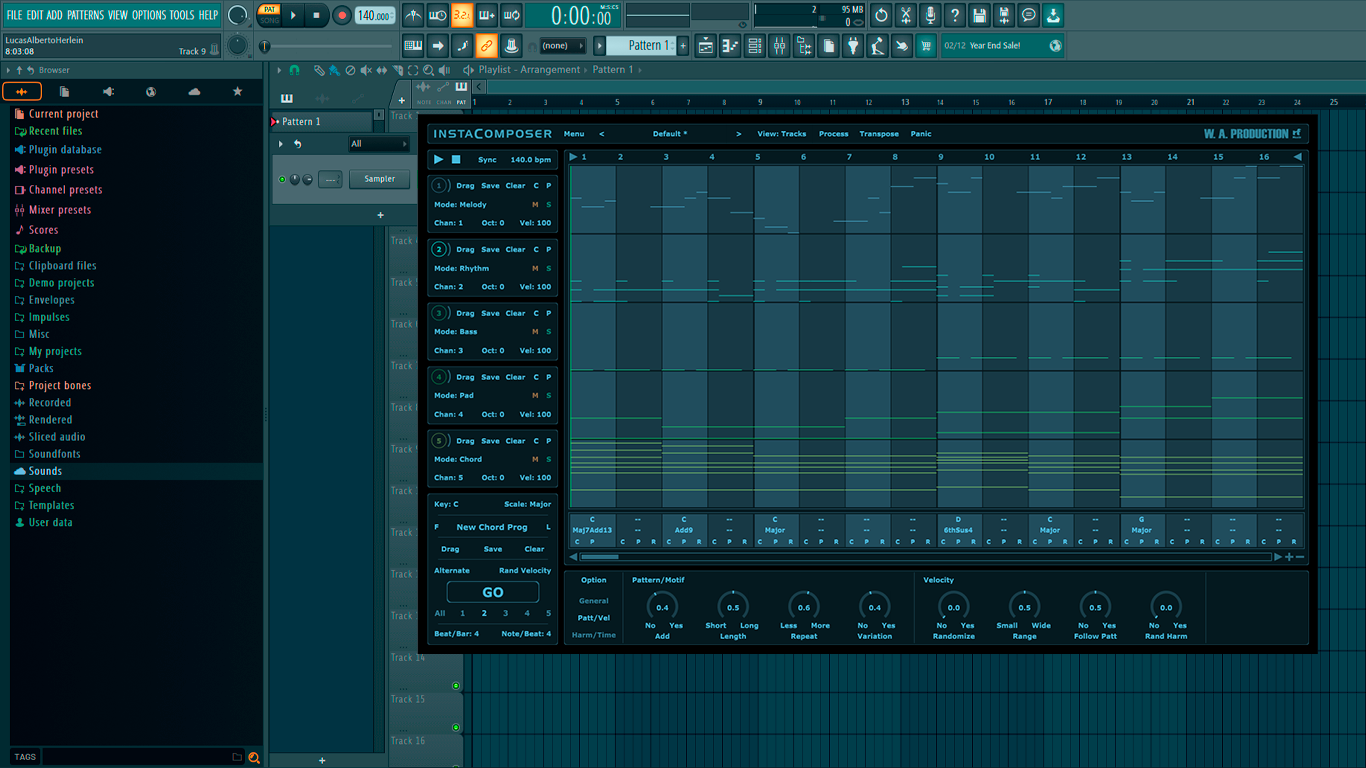Open the shopping cart content library icon

tap(926, 46)
